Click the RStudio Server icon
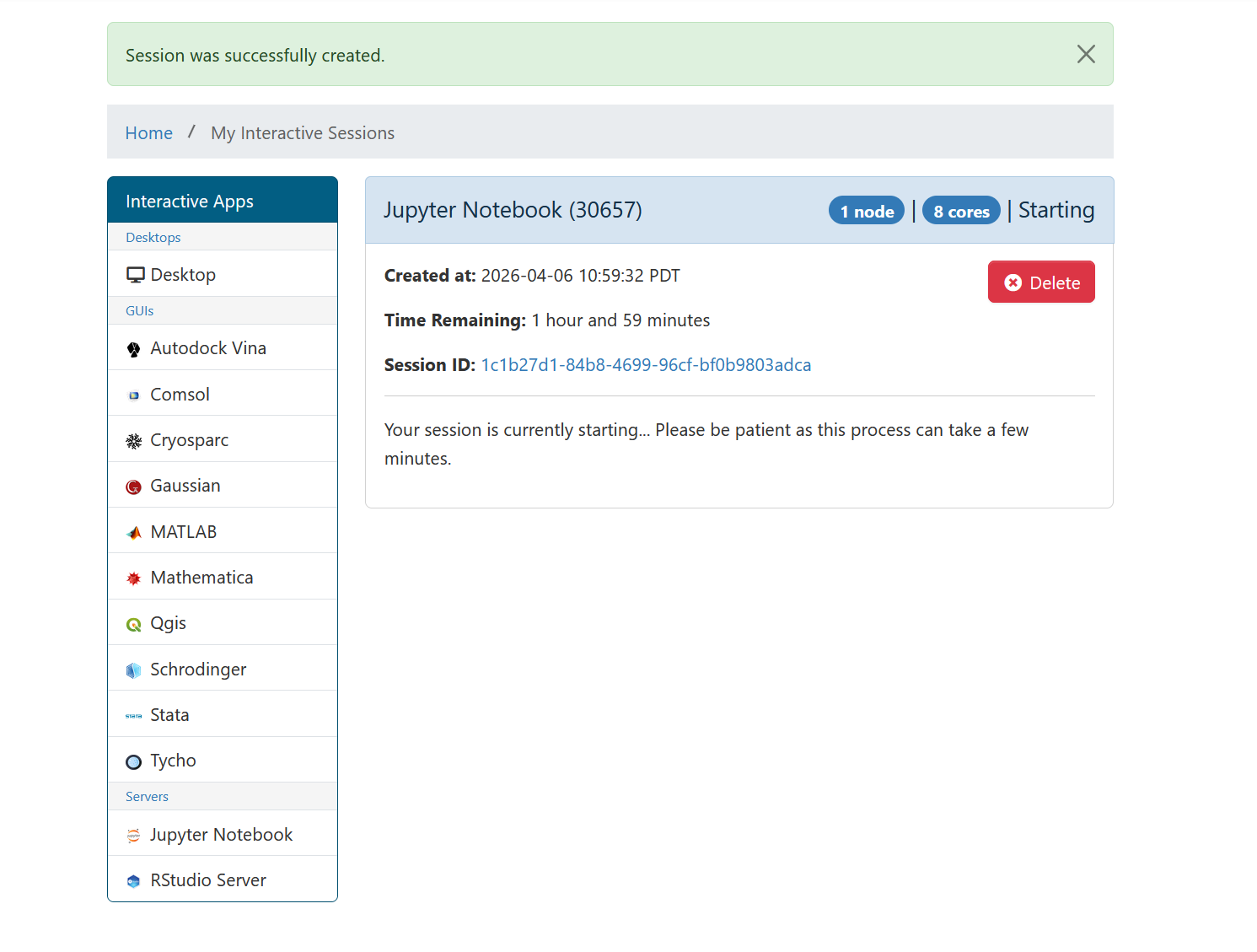This screenshot has width=1257, height=952. tap(133, 881)
